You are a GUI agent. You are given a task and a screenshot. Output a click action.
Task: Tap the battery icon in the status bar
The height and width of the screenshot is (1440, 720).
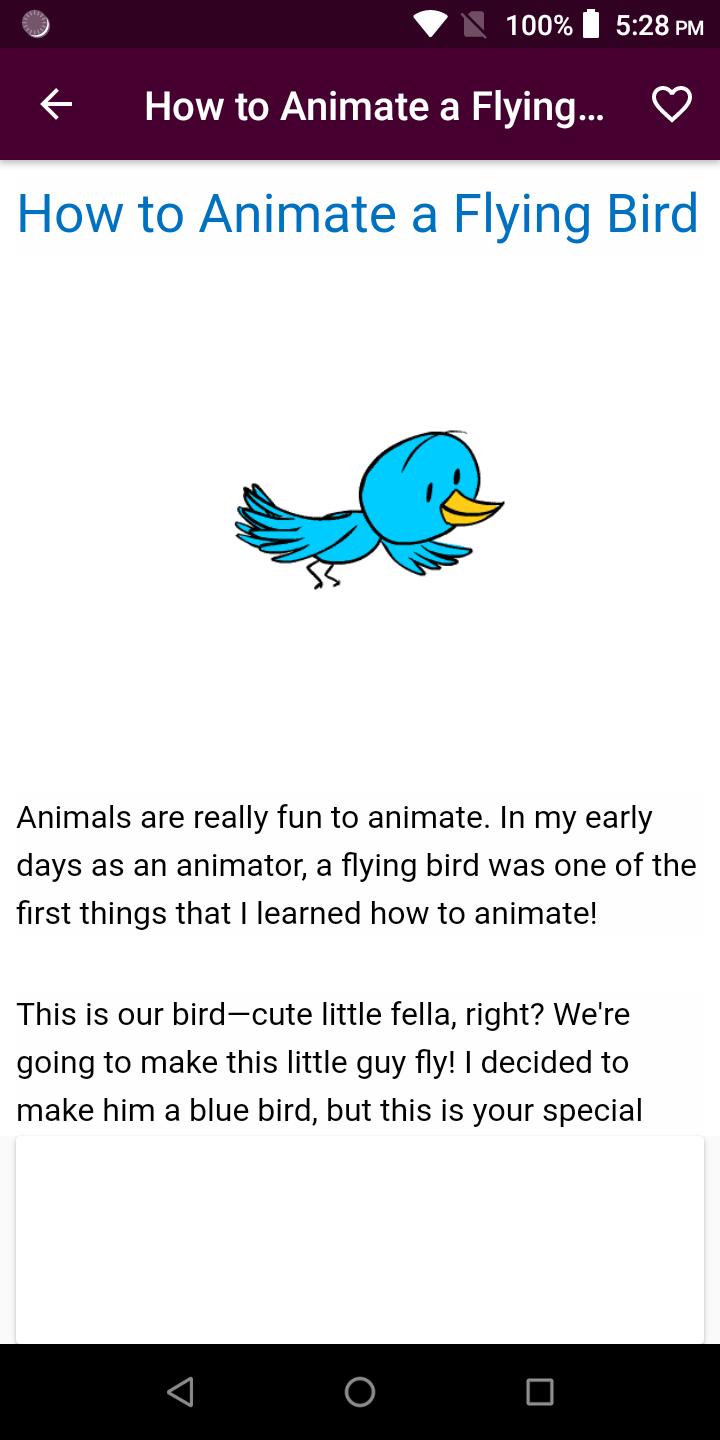pos(591,24)
